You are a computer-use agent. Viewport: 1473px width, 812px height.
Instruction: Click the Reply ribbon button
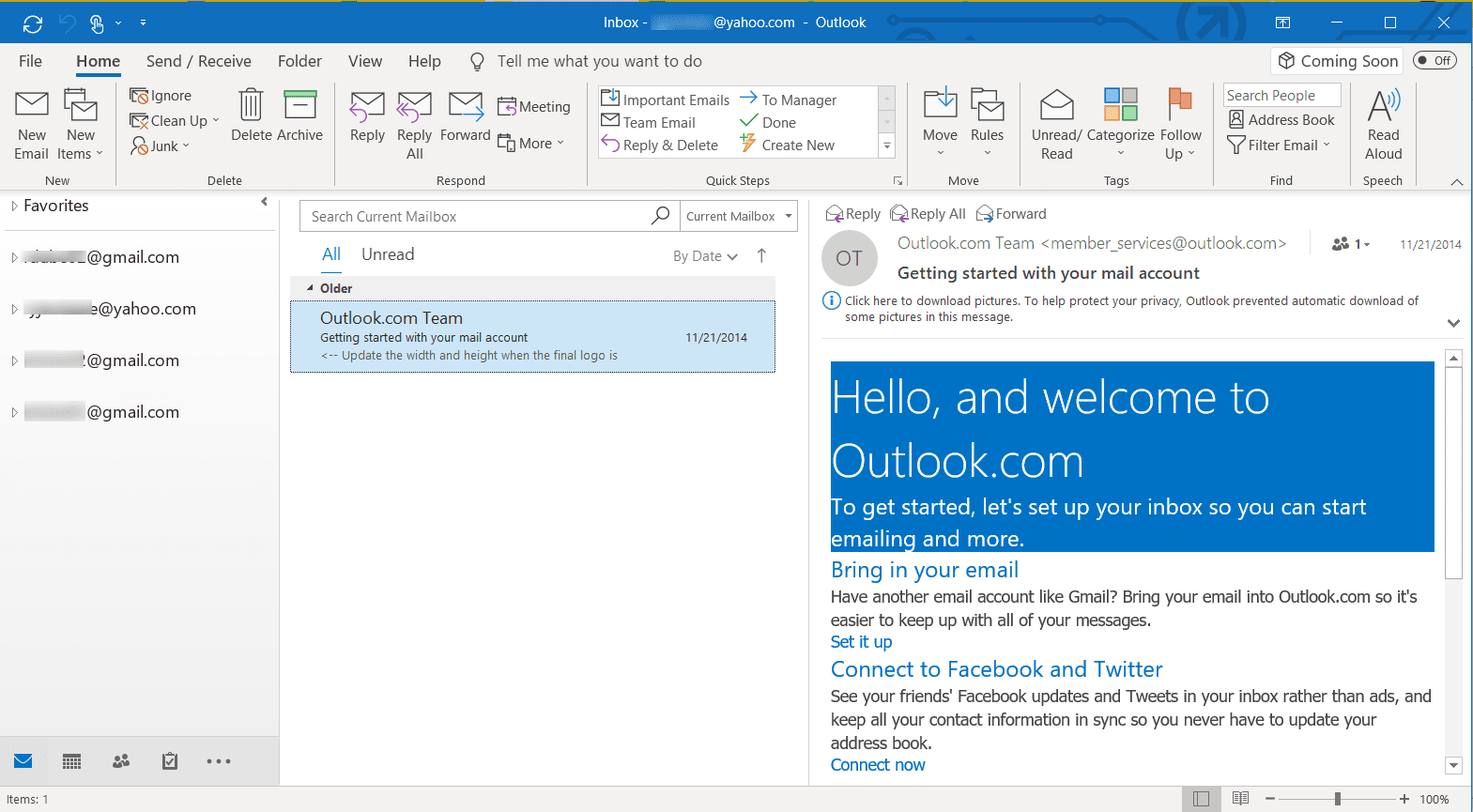click(367, 116)
